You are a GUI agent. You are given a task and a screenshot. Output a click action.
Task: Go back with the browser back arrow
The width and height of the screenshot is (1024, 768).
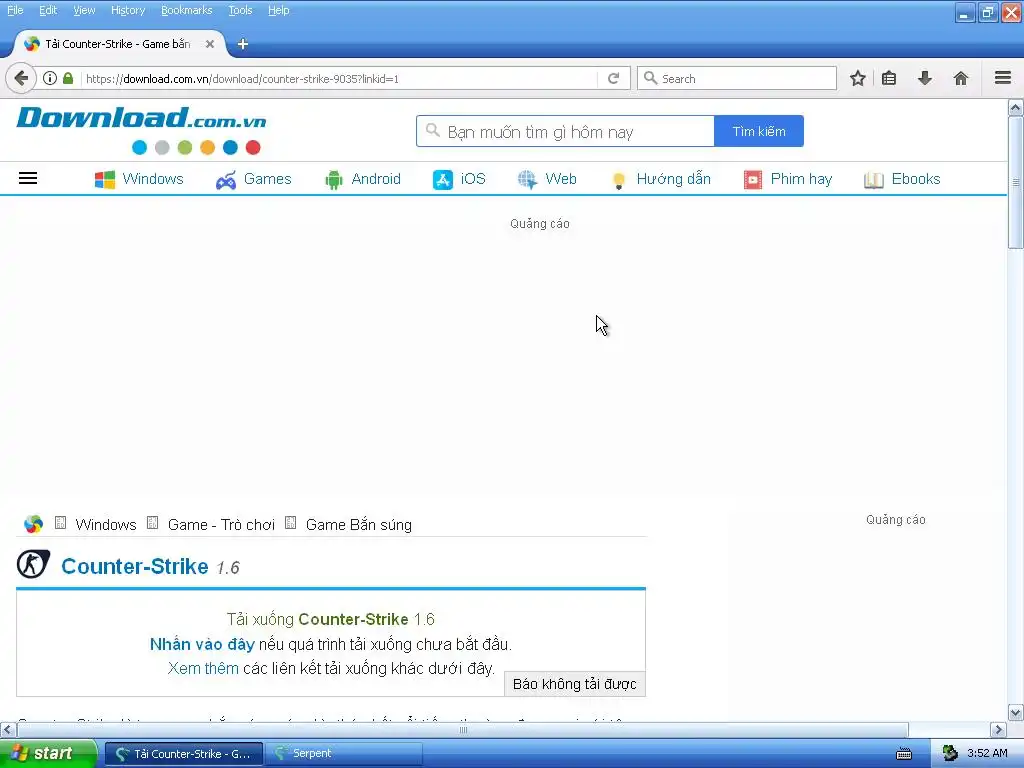pyautogui.click(x=21, y=78)
